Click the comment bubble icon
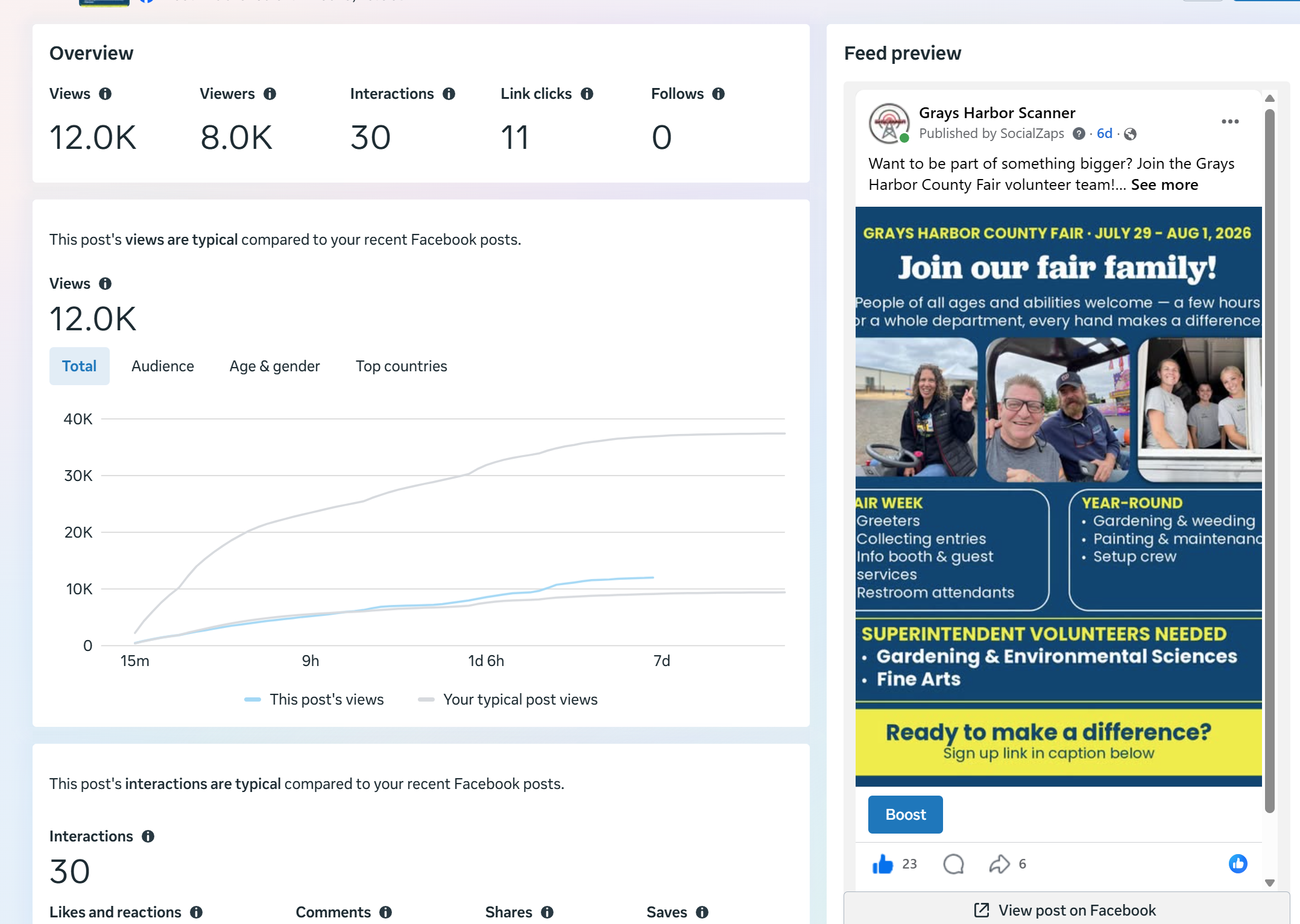 click(954, 864)
